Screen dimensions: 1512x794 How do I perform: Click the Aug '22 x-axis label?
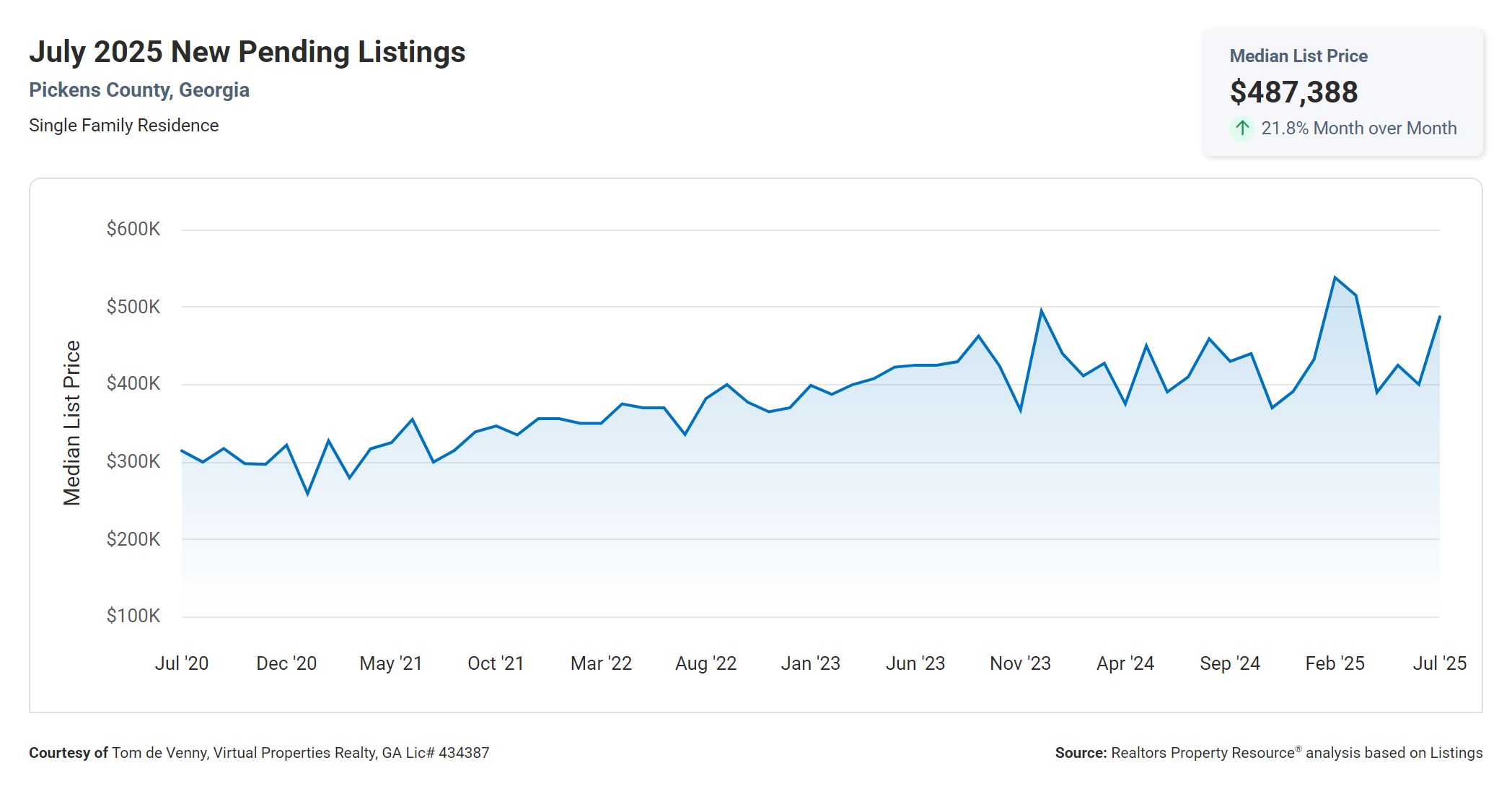706,663
